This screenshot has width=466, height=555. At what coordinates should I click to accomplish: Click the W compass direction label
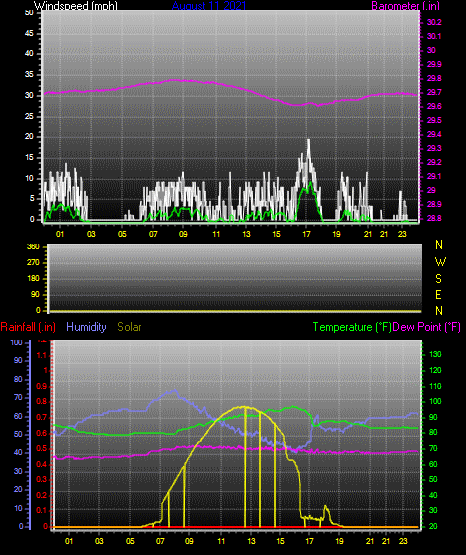point(440,262)
